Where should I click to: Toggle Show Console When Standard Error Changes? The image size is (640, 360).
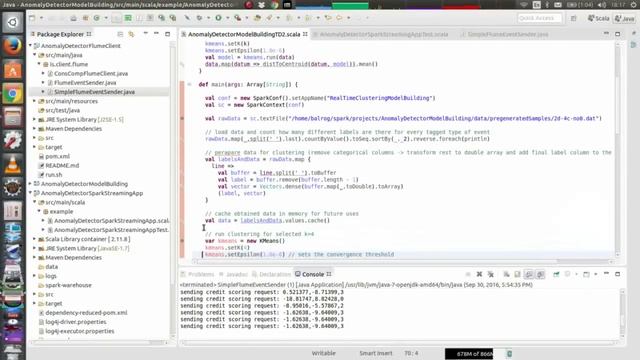540,274
